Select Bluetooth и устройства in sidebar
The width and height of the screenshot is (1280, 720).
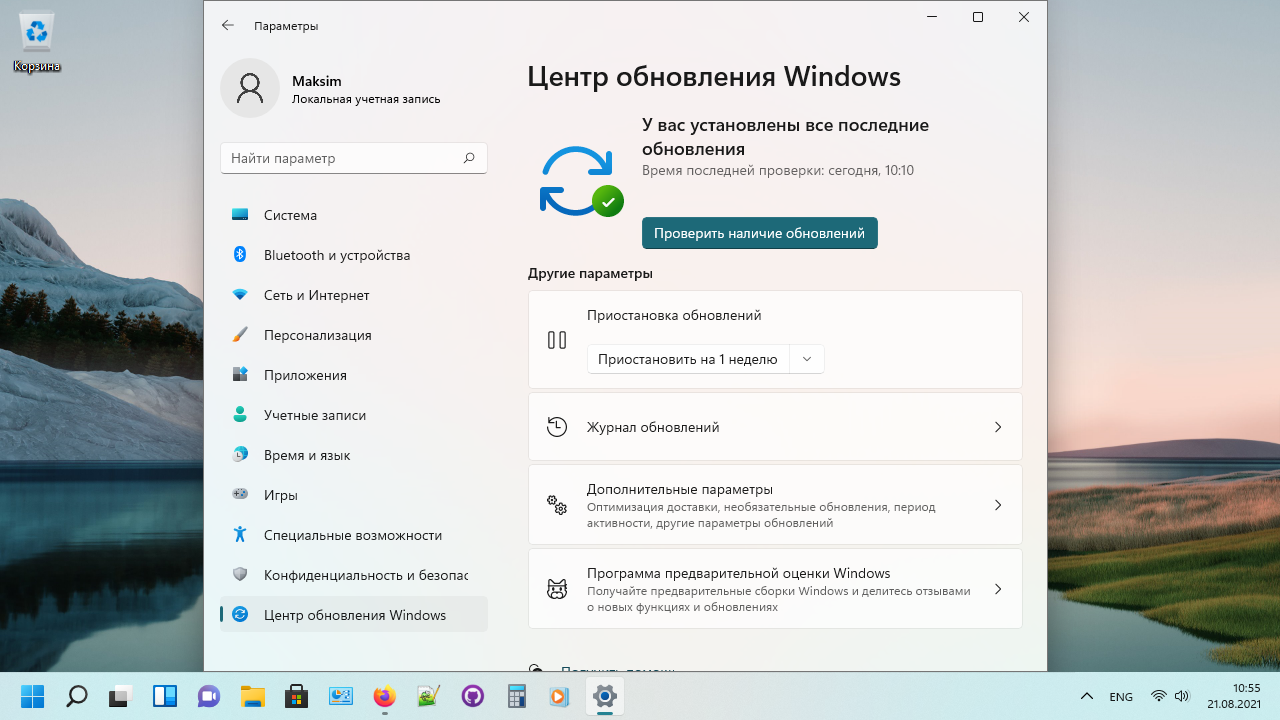pos(354,255)
